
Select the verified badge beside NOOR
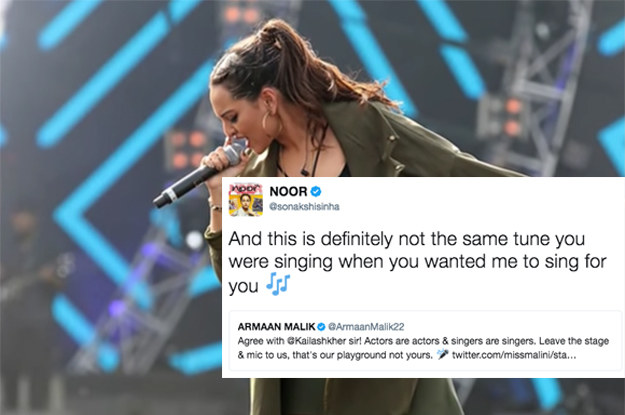point(316,191)
